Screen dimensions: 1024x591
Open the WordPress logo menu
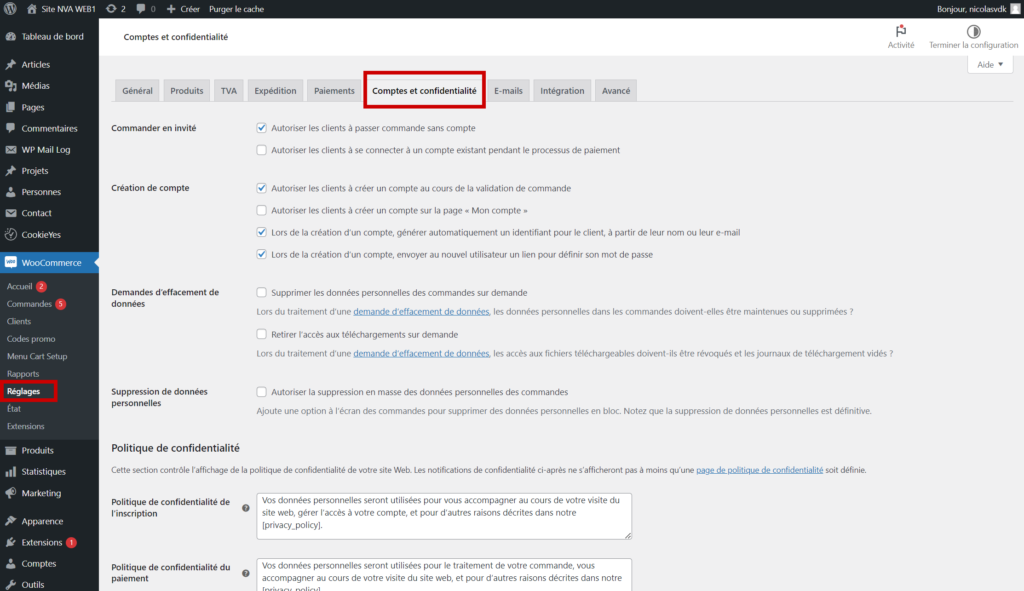coord(10,9)
